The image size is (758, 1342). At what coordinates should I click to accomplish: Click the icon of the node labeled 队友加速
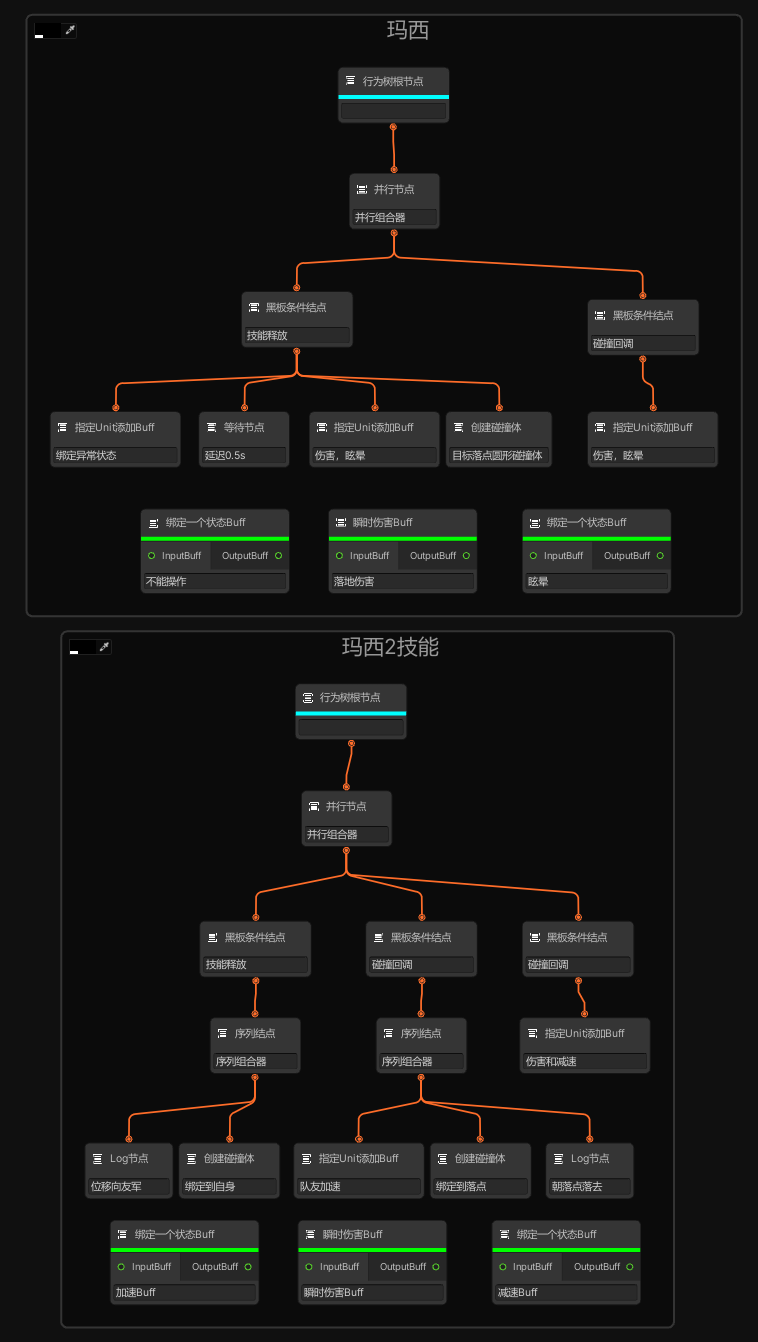pos(306,1158)
